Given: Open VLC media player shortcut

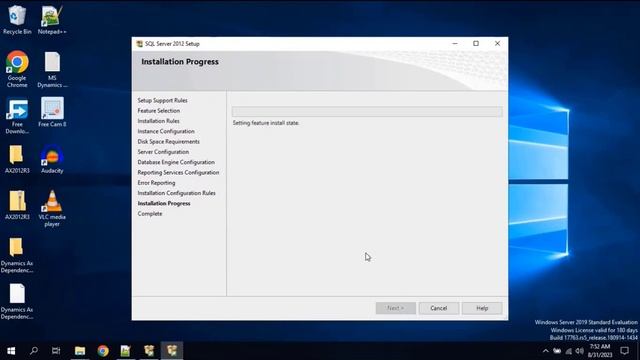Looking at the screenshot, I should point(52,208).
